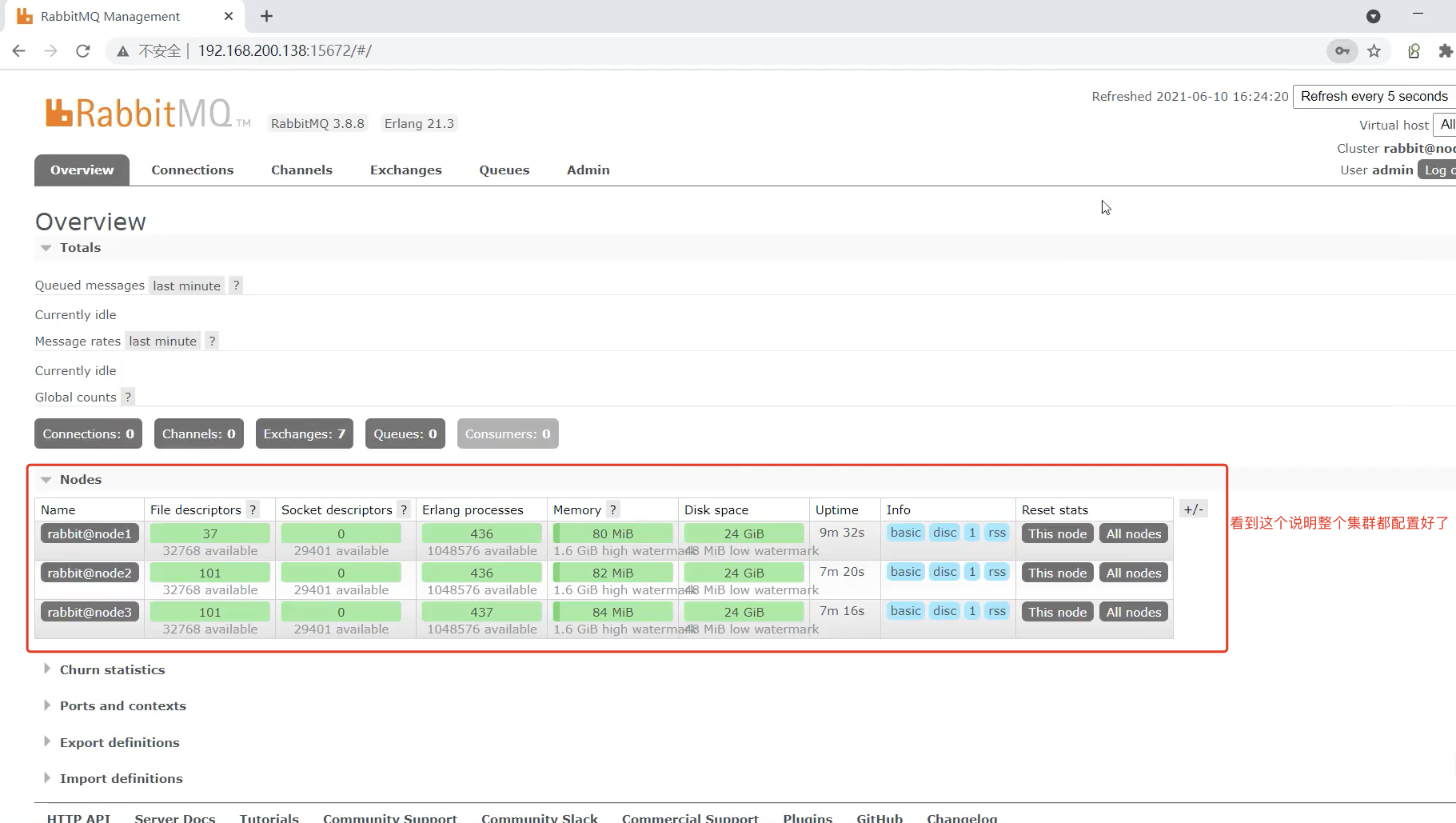Switch to the Exchanges tab
Image resolution: width=1456 pixels, height=823 pixels.
[405, 170]
